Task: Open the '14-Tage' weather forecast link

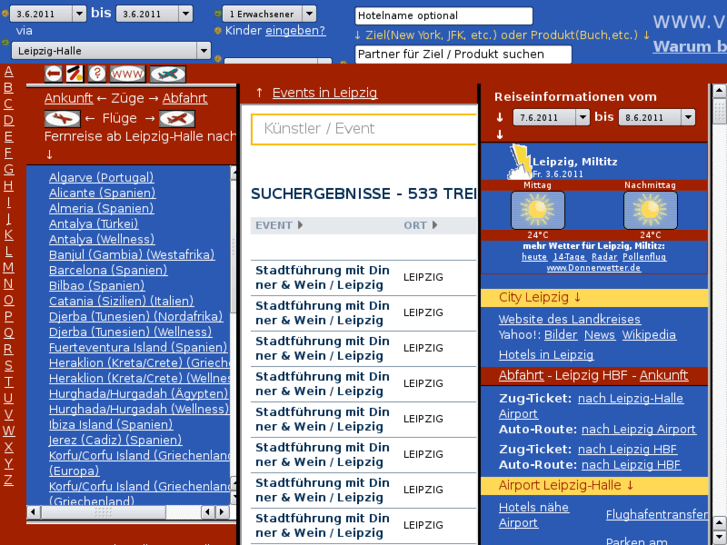Action: tap(569, 257)
